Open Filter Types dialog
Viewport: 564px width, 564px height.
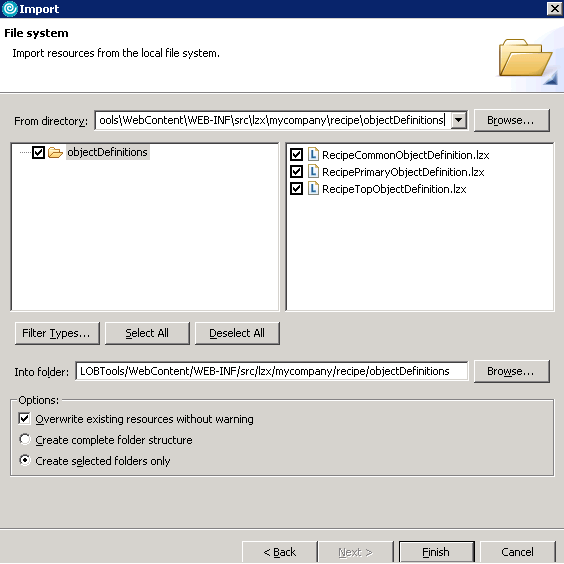(57, 333)
